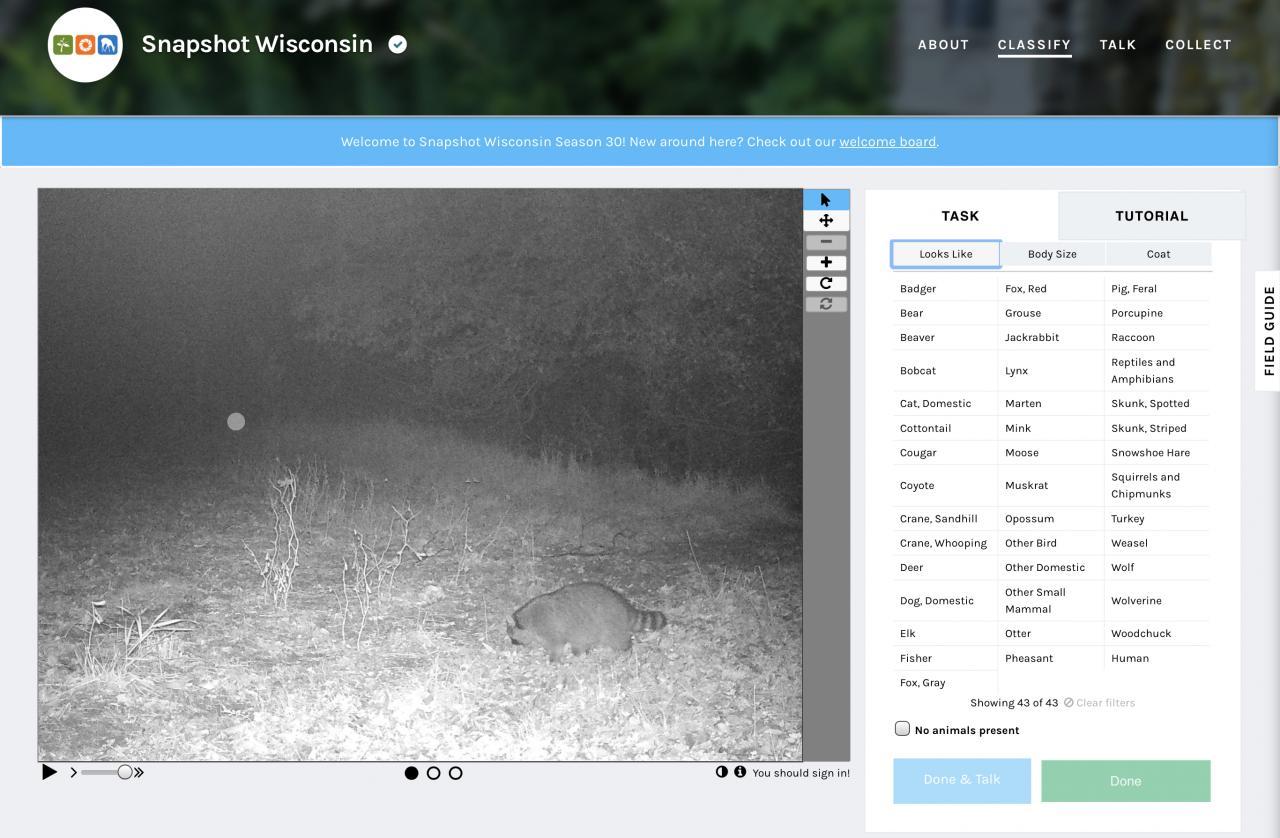Select Crane, Sandhill in the list

(x=945, y=519)
